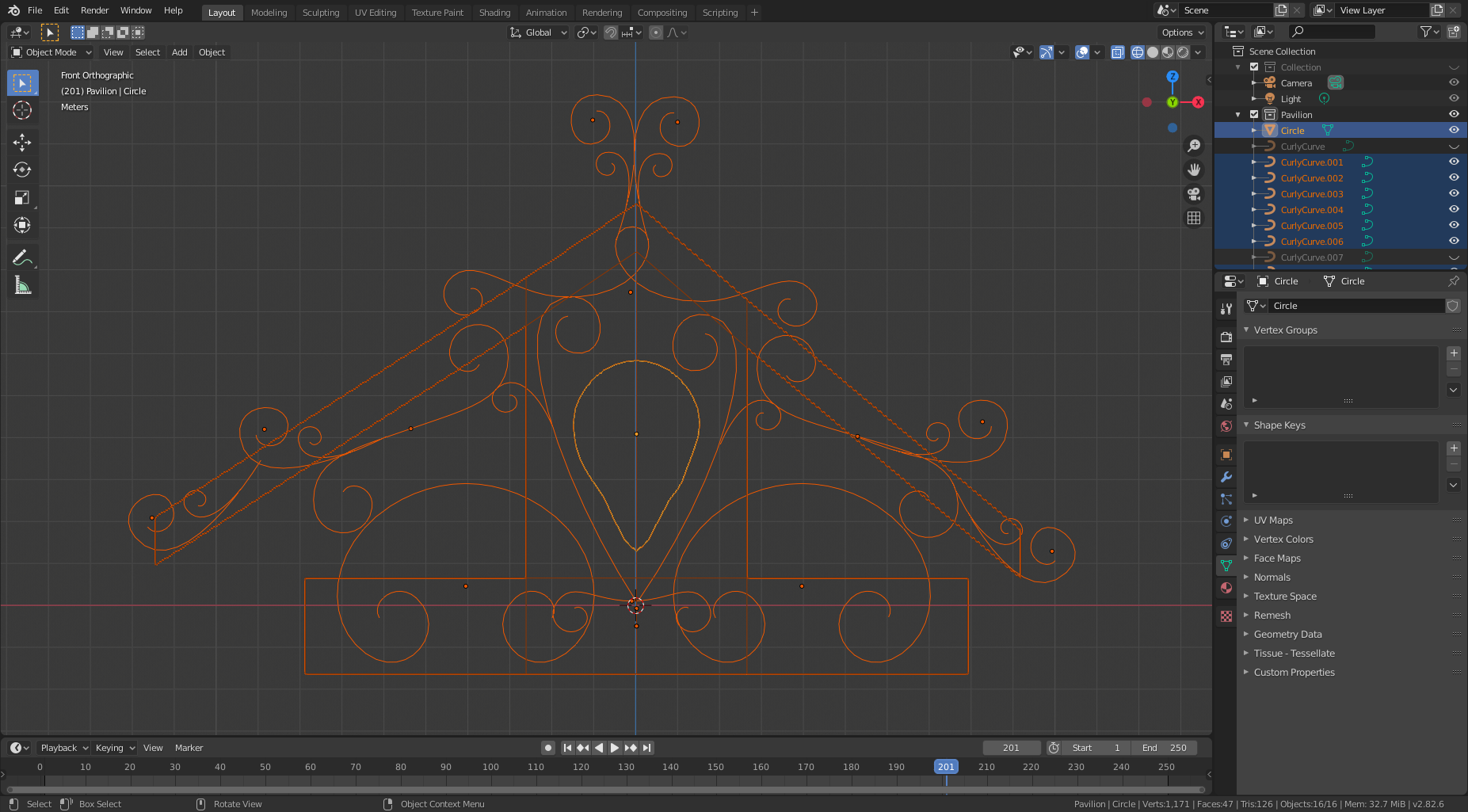
Task: Hide CurlyCurve.003 in the outliner
Action: (x=1454, y=193)
